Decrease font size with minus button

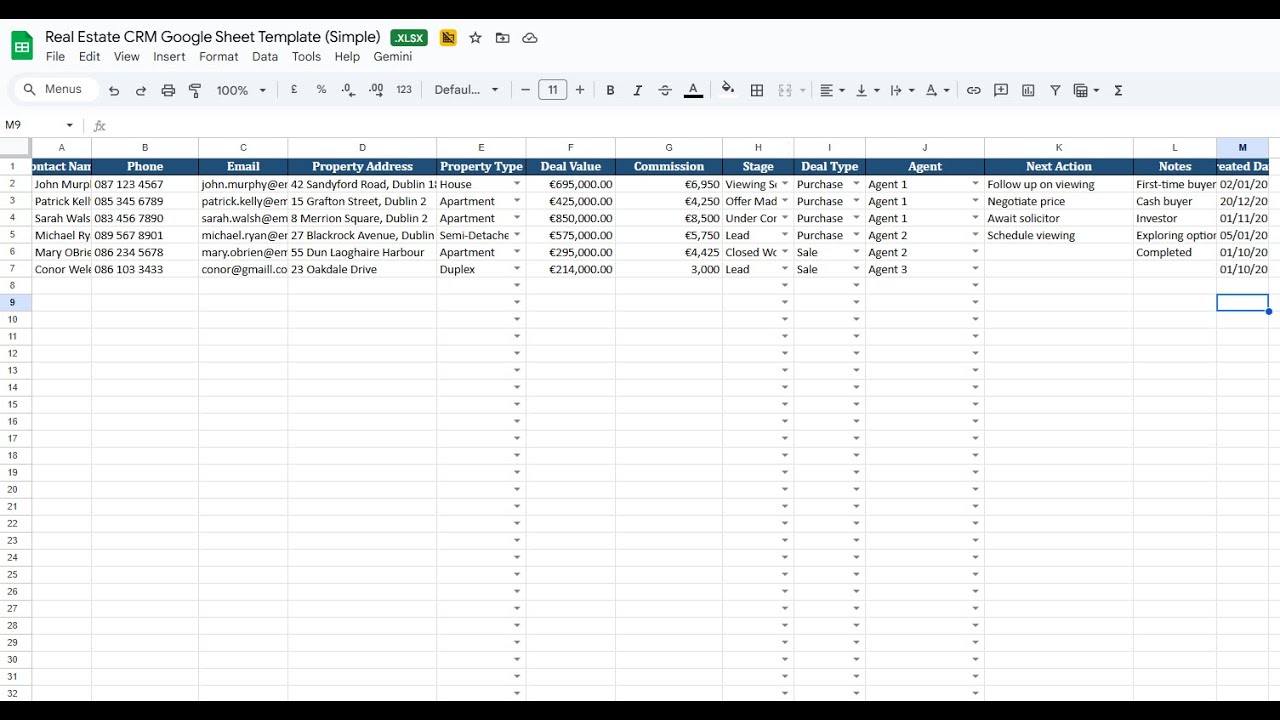tap(525, 90)
